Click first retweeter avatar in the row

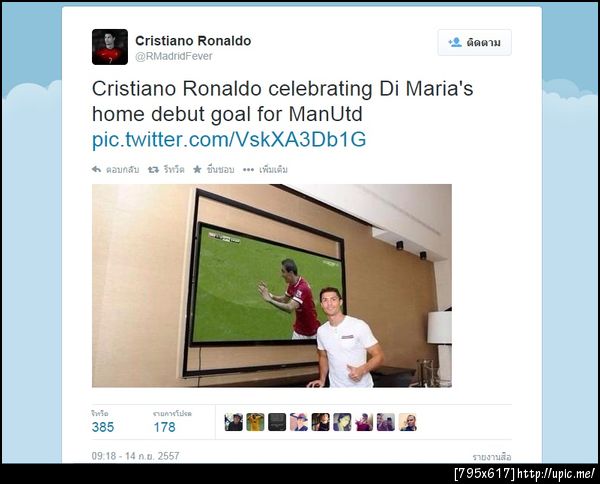(233, 422)
